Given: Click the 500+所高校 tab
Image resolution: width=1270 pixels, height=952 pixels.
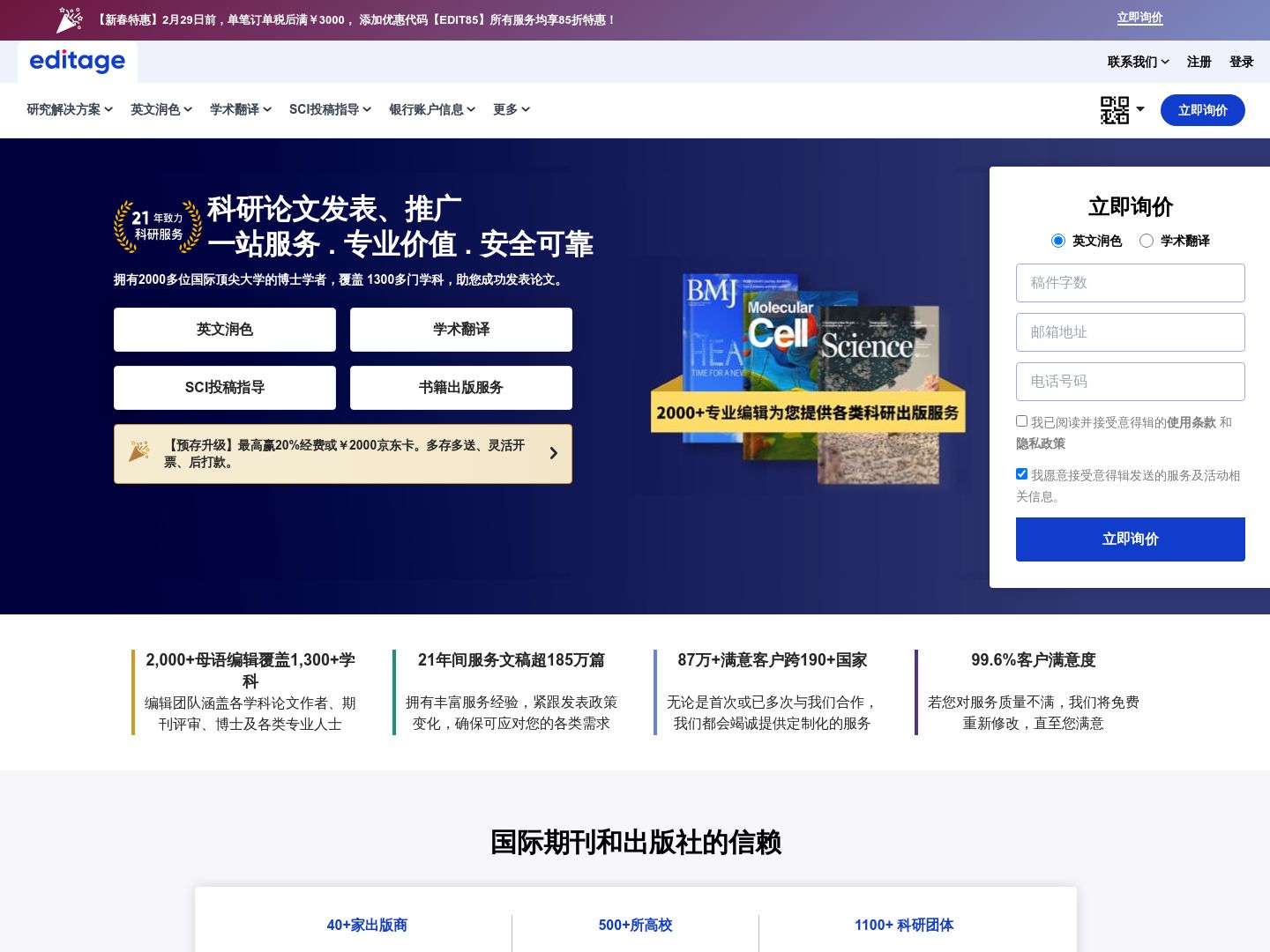Looking at the screenshot, I should (635, 925).
